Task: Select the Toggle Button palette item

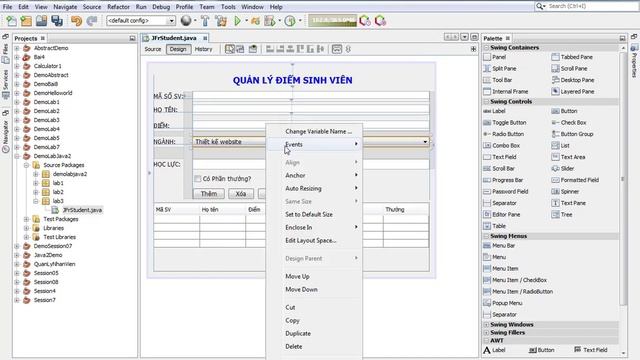Action: click(x=505, y=122)
